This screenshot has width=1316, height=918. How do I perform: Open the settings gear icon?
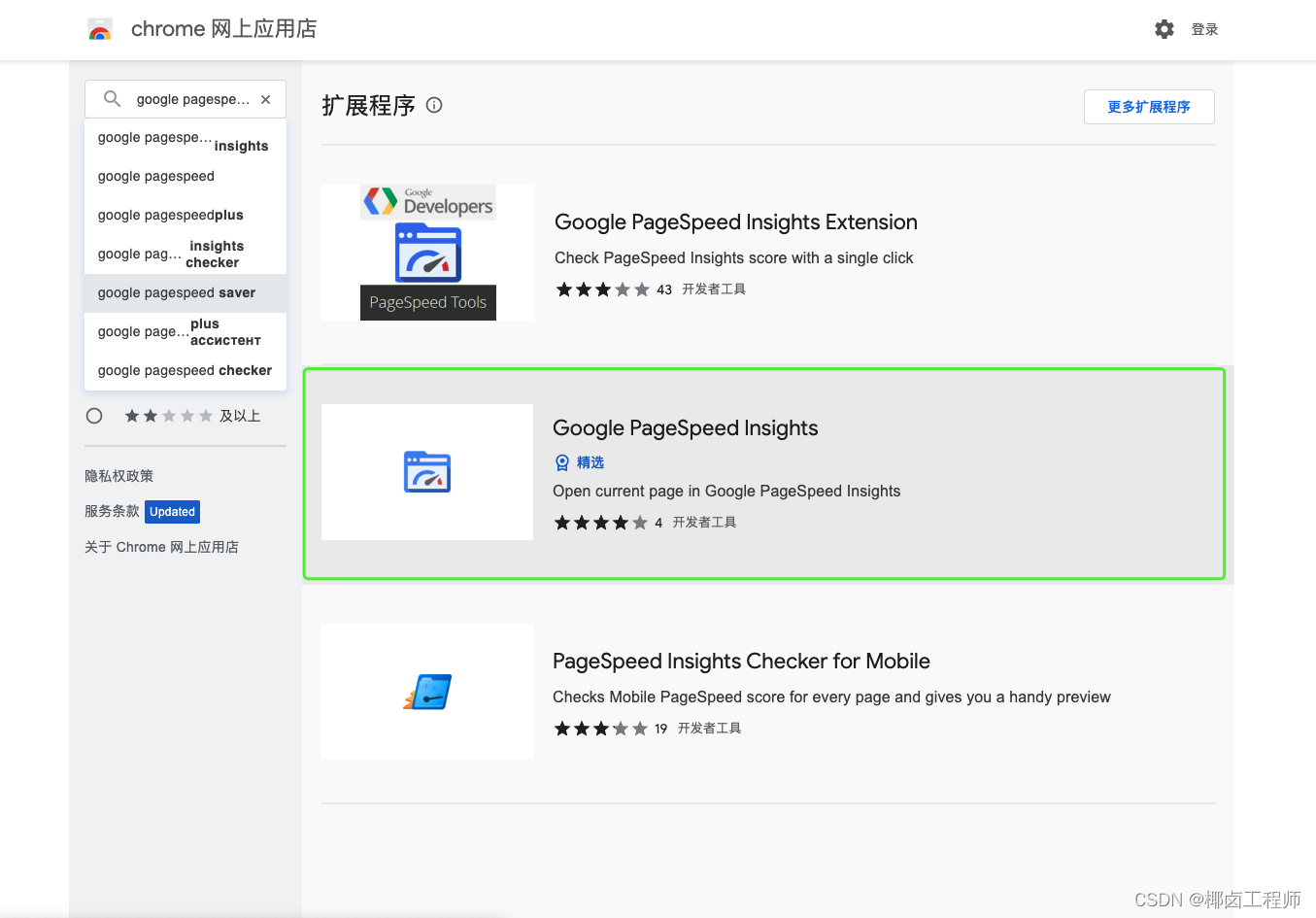[1164, 29]
